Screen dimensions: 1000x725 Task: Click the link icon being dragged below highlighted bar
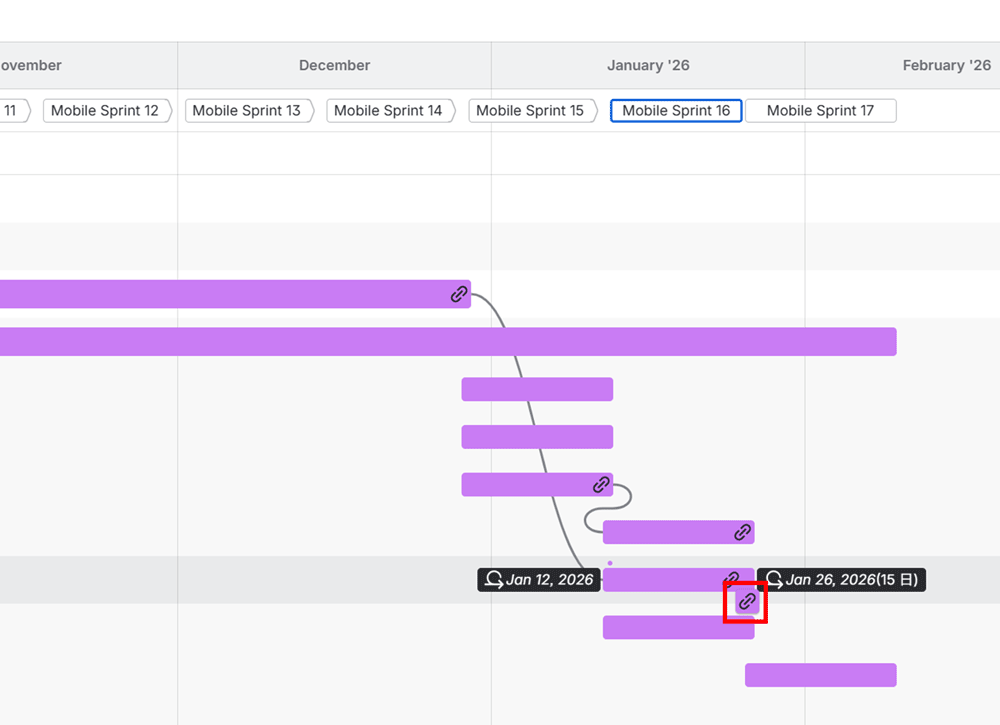point(747,601)
